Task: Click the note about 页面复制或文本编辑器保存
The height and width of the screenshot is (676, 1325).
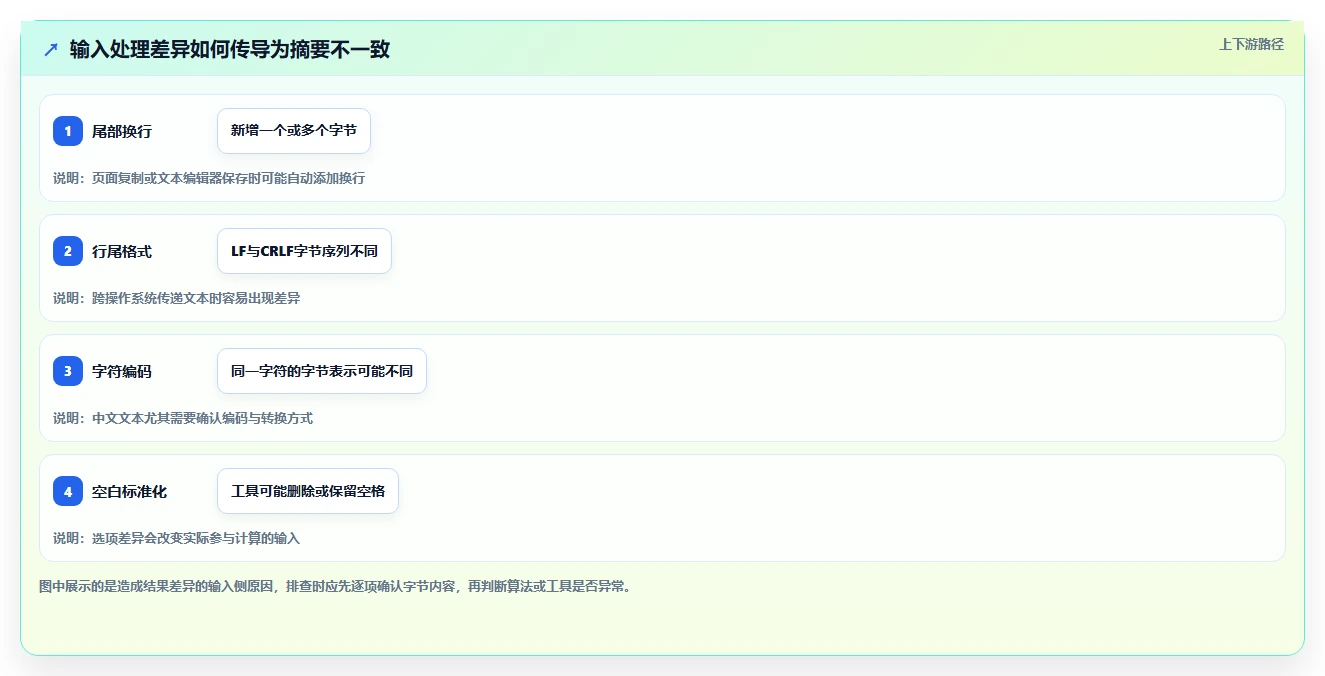Action: (x=209, y=178)
